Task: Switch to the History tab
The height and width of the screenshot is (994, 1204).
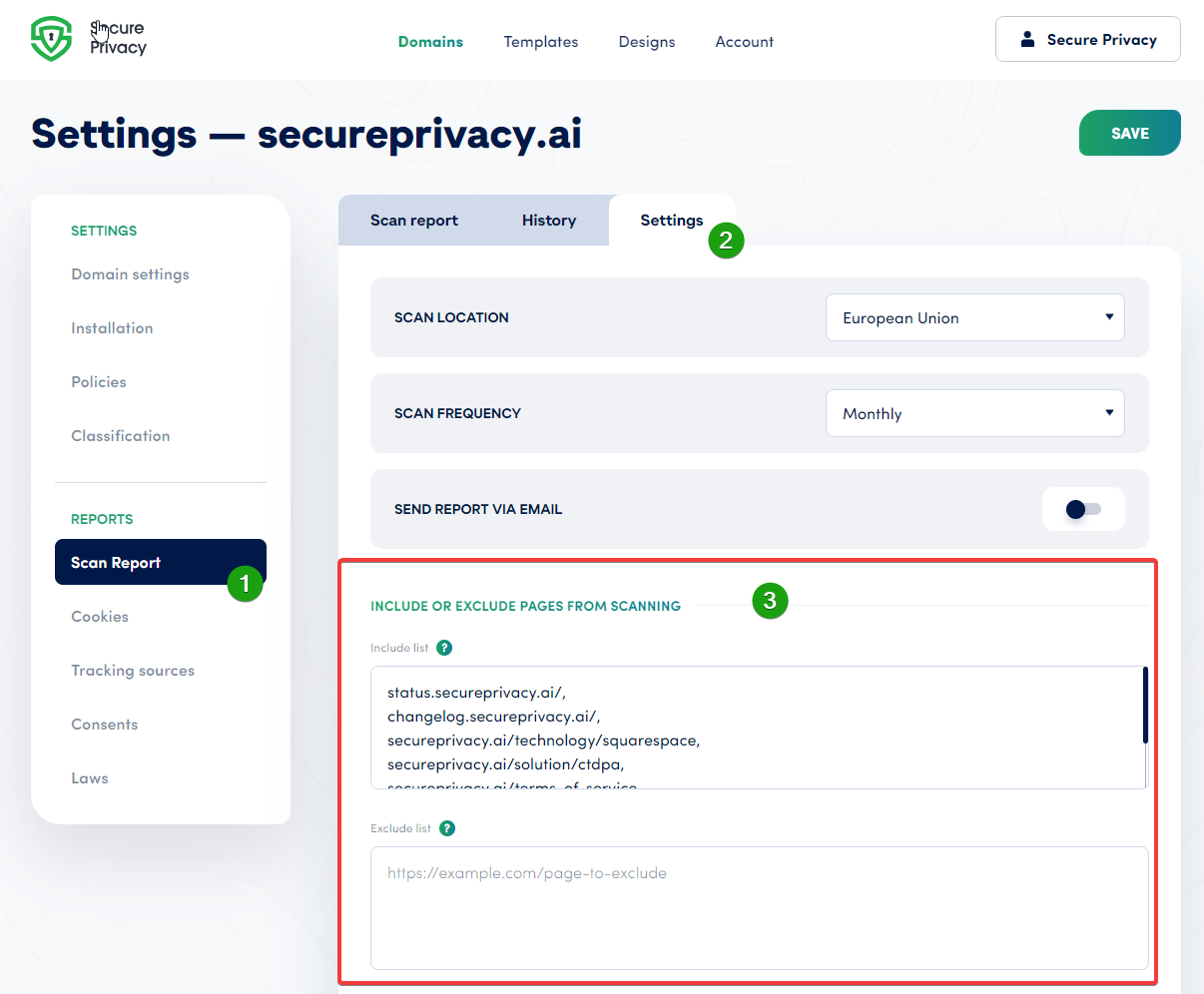Action: (x=549, y=220)
